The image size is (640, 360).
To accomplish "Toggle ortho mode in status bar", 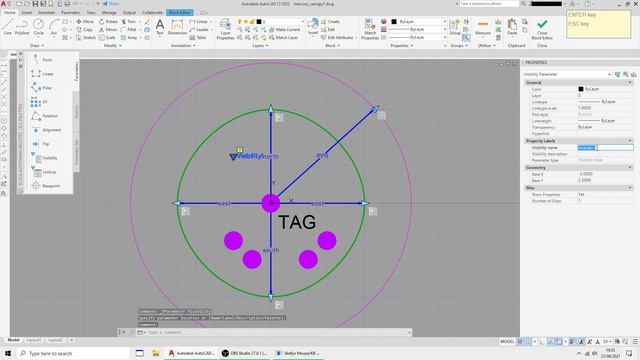I will click(542, 341).
